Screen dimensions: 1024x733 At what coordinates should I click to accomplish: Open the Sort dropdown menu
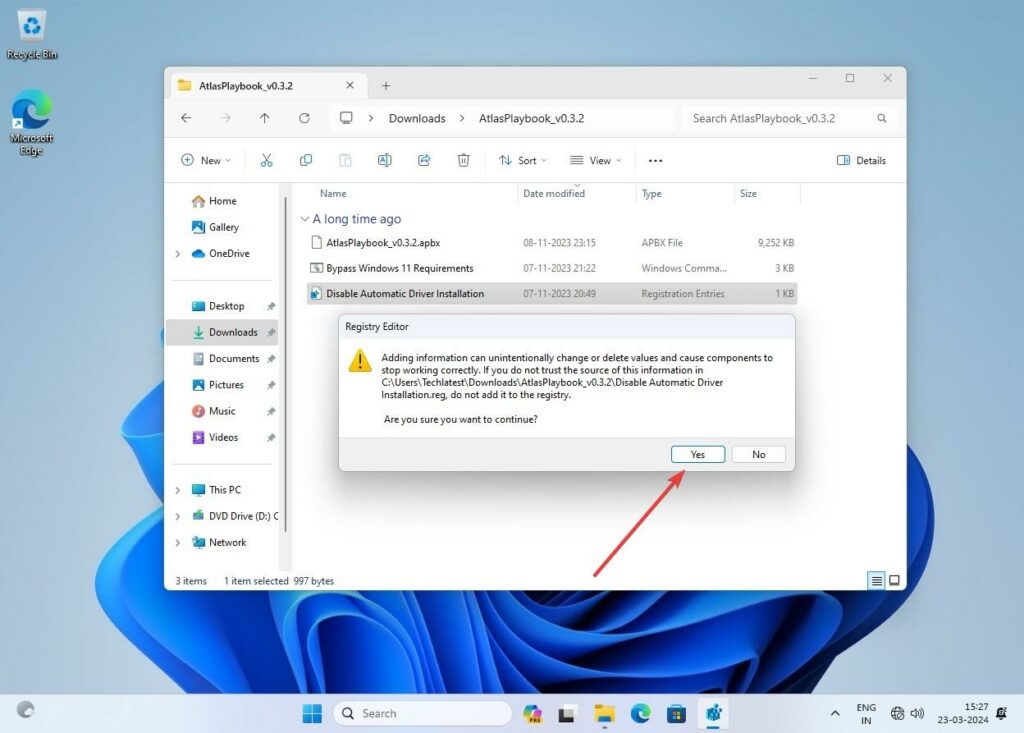click(x=523, y=160)
